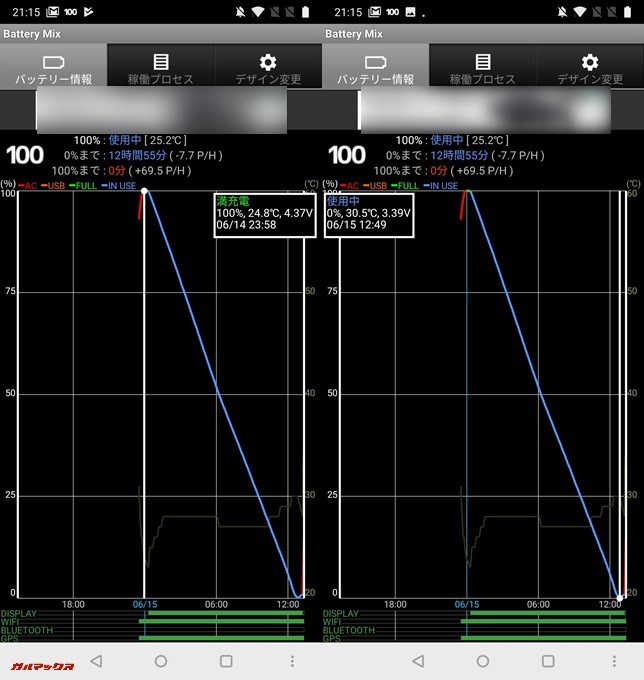Select バッテリー情報 battery tab in right screen
644x680 pixels.
tap(375, 67)
